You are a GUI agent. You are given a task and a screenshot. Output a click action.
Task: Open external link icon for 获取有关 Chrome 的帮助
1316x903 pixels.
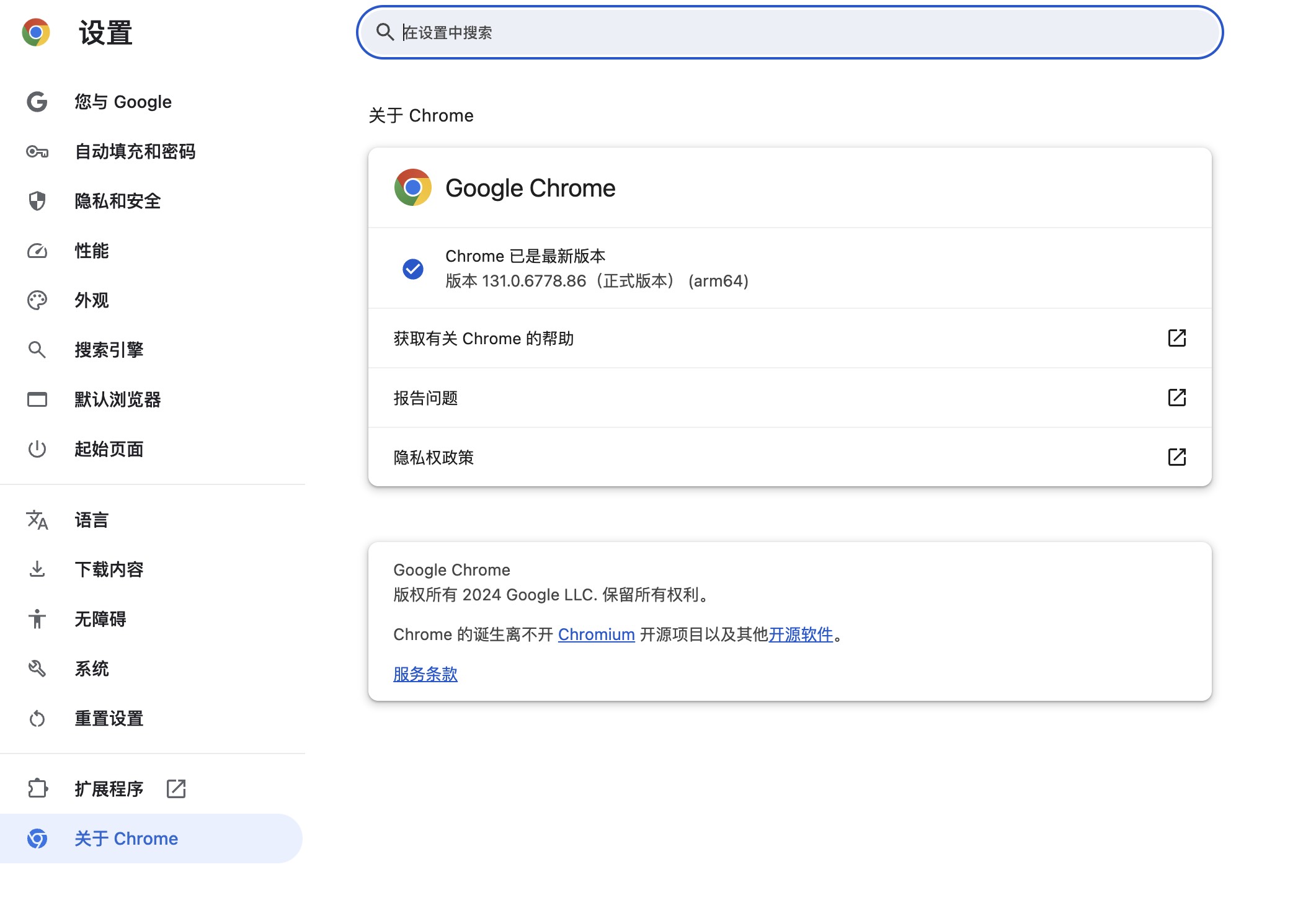point(1177,338)
